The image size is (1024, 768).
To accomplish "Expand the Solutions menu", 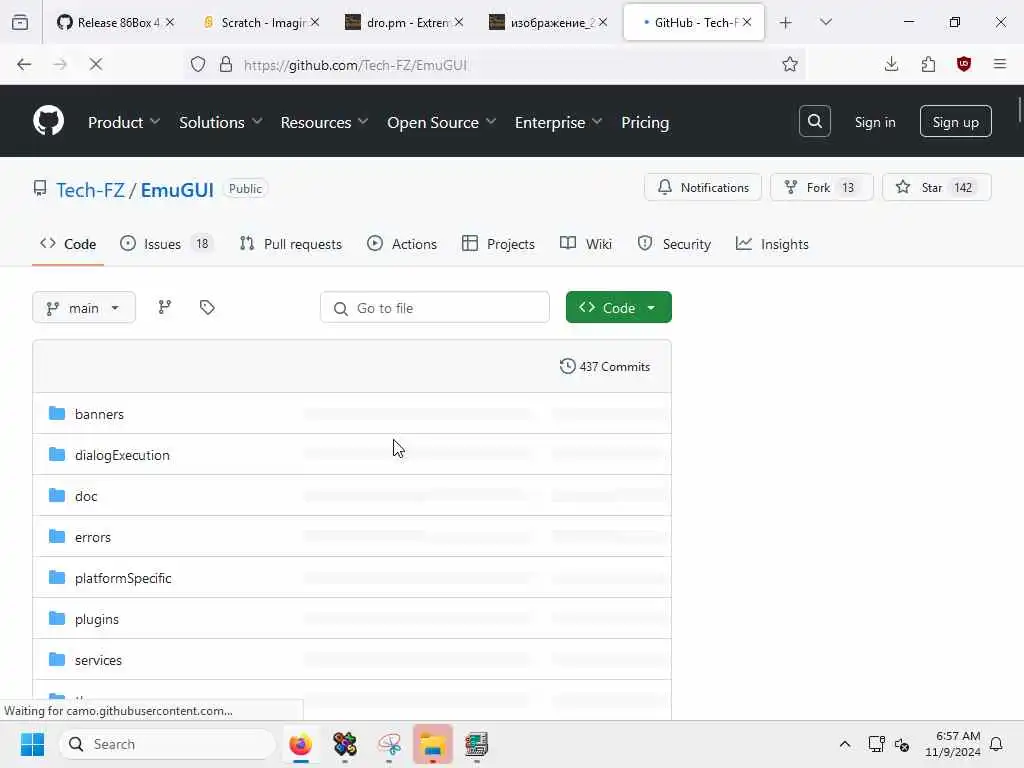I will (x=221, y=122).
